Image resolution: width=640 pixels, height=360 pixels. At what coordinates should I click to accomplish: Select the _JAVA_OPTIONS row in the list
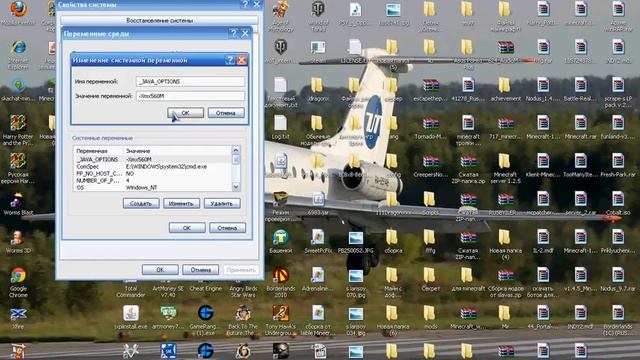point(153,159)
